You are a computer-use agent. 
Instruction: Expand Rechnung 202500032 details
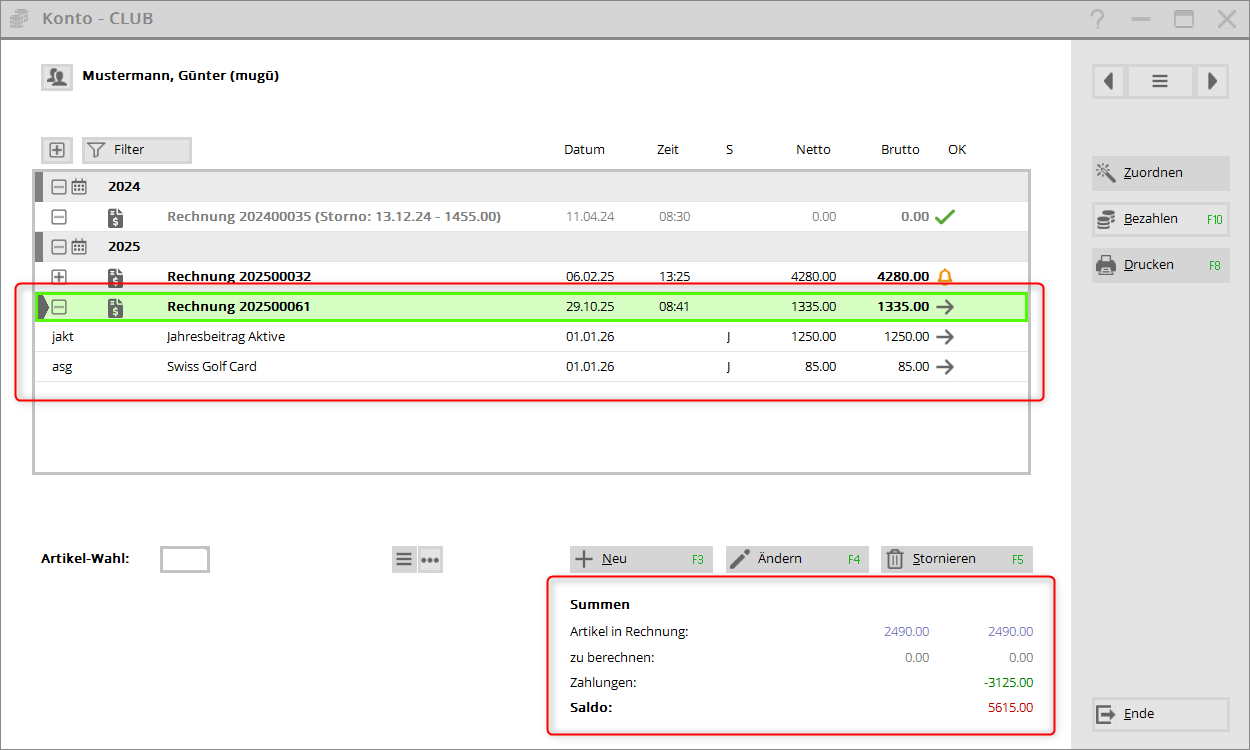point(59,277)
